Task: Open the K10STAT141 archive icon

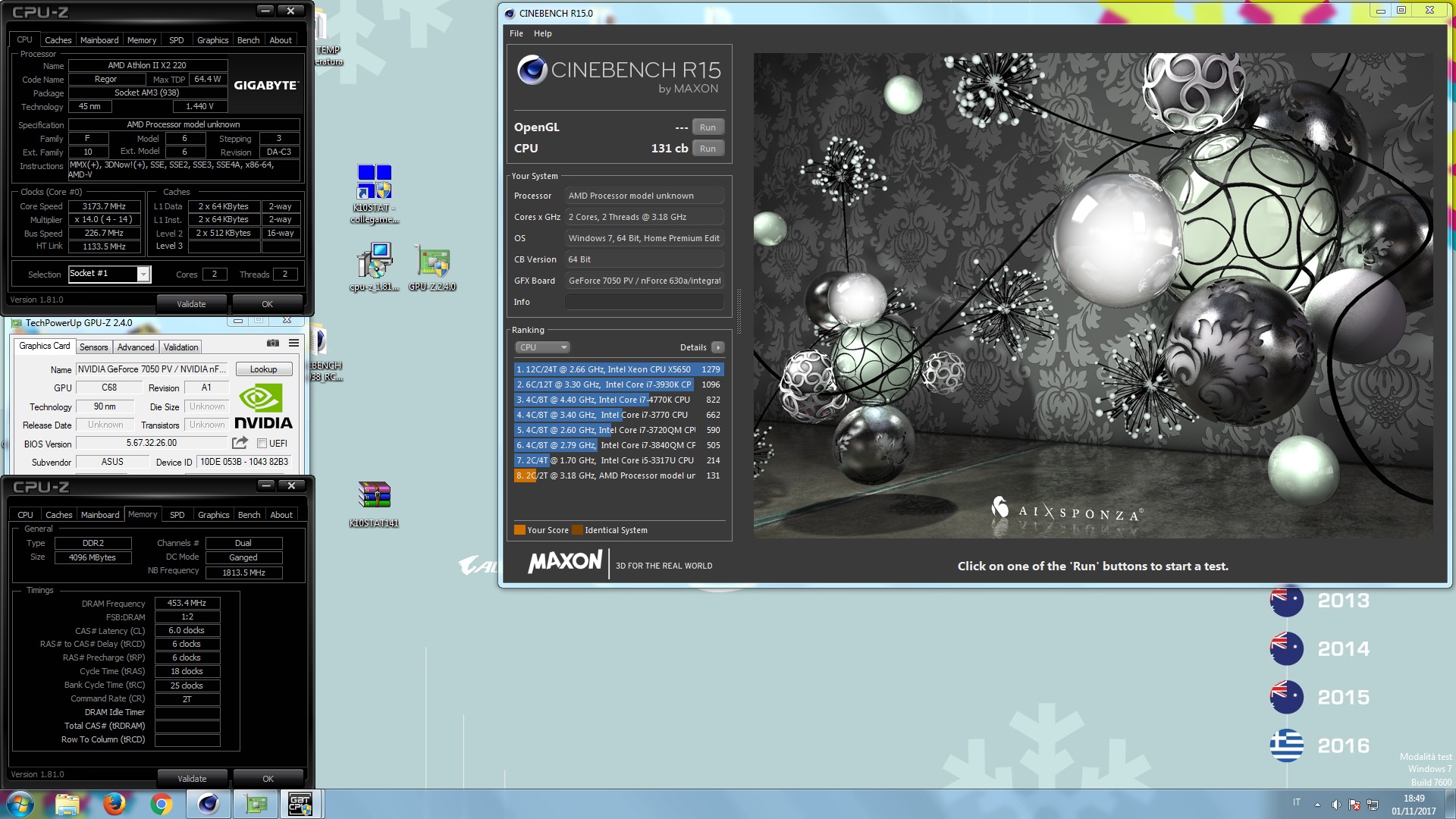Action: point(374,504)
